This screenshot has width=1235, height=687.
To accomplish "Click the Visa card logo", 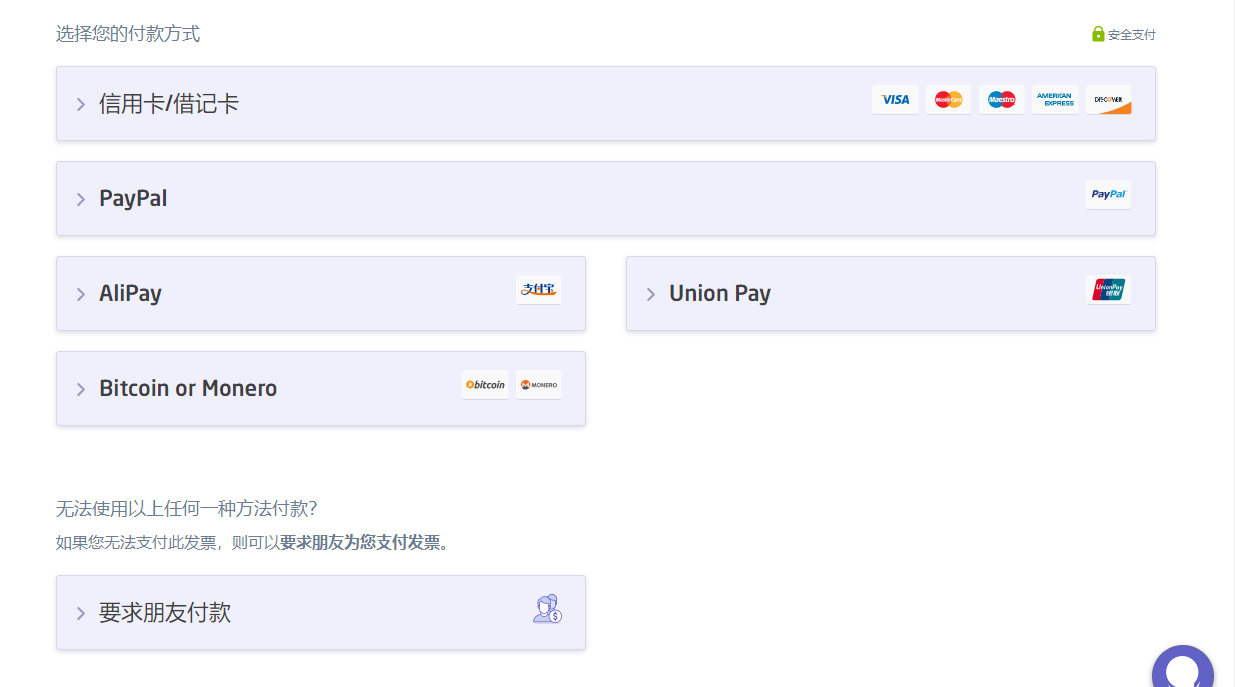I will pos(895,99).
